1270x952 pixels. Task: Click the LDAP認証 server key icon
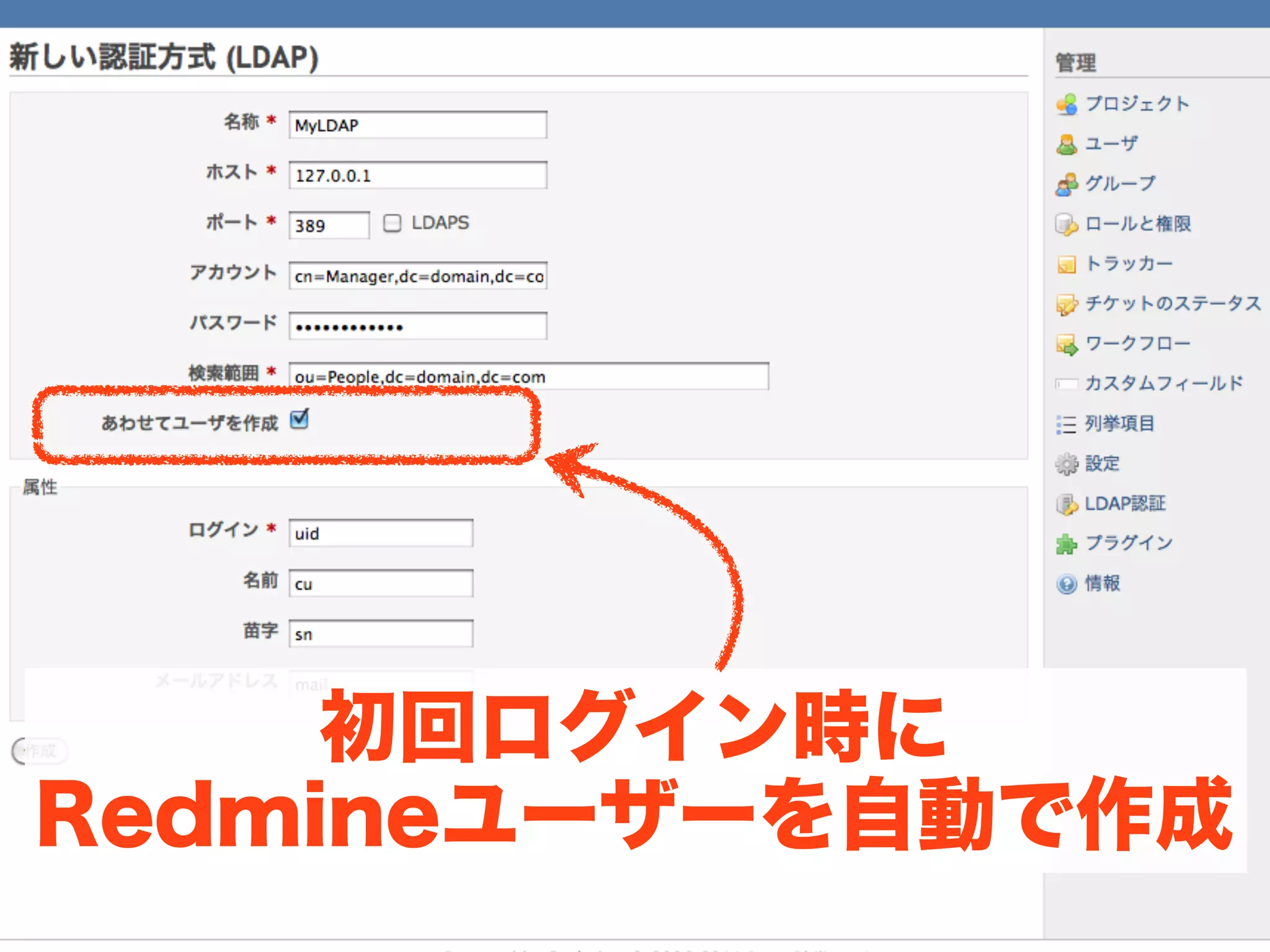[1067, 504]
